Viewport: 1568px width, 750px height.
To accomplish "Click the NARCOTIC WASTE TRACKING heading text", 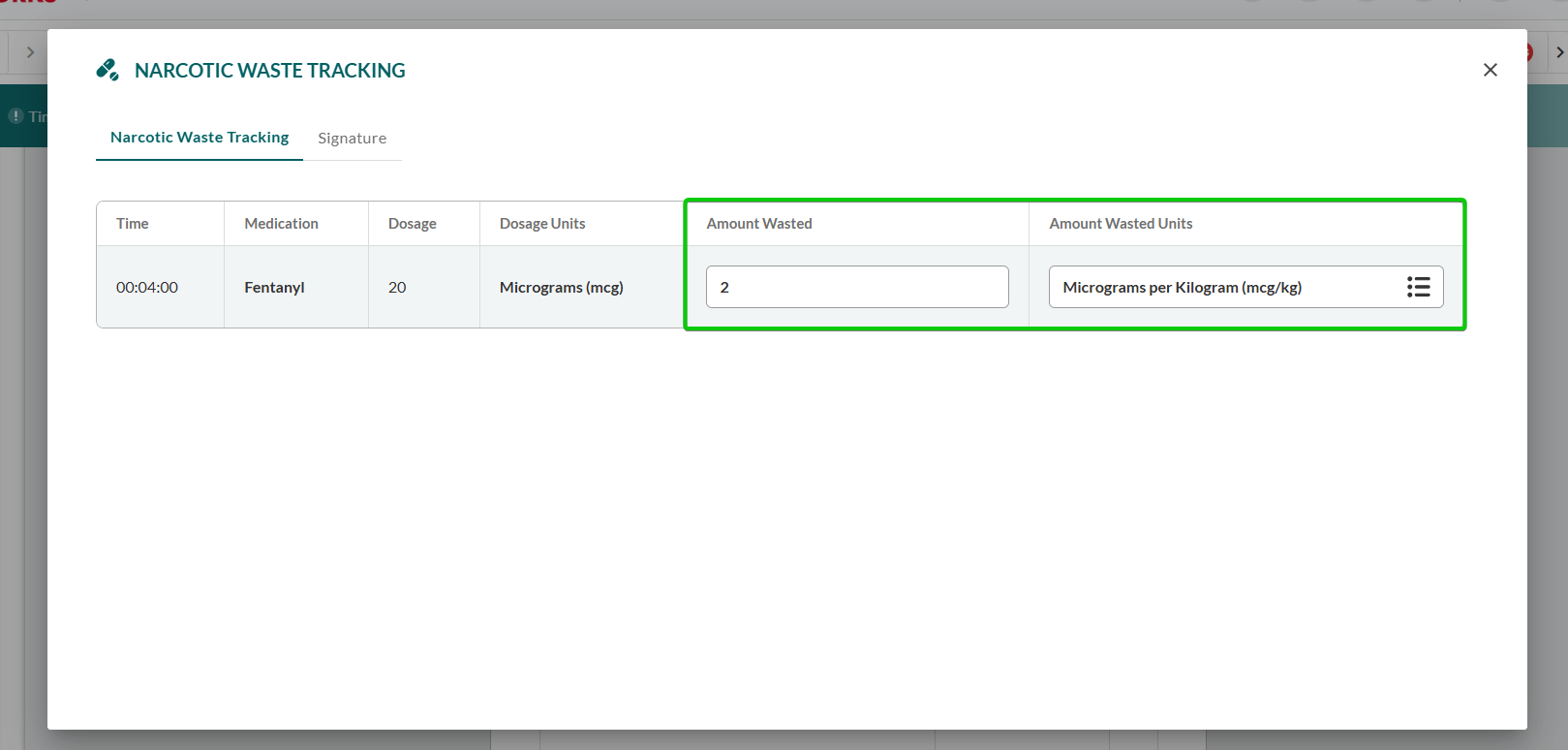I will 269,71.
